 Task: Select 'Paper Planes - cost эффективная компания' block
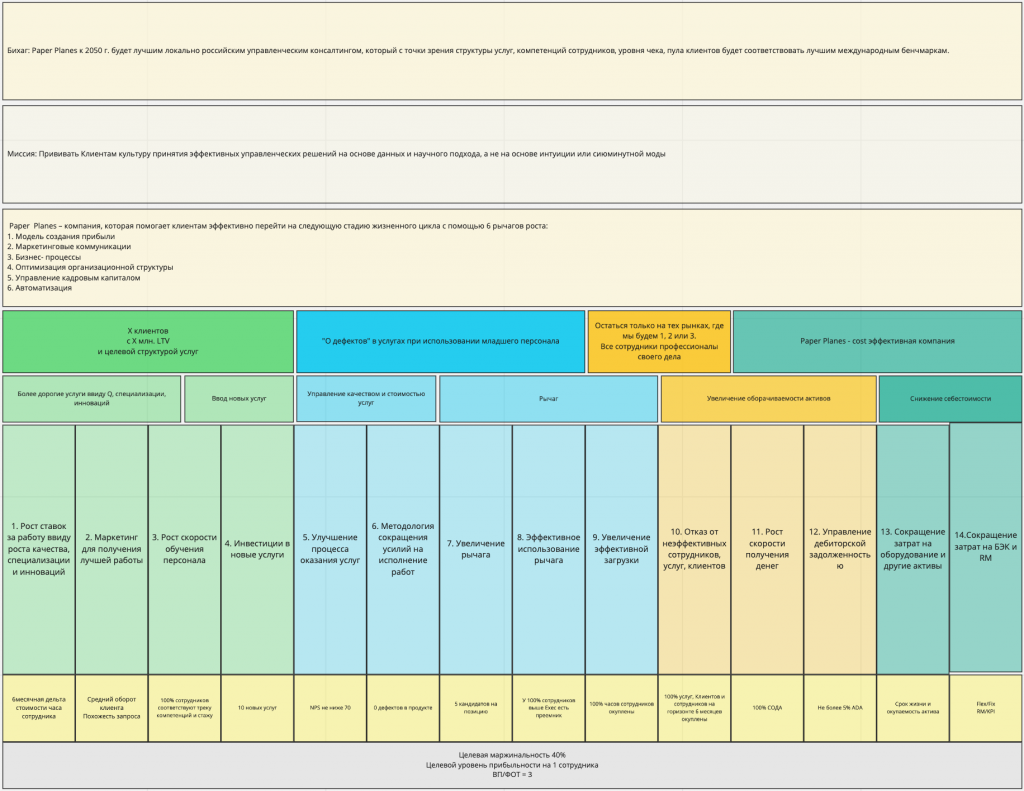(x=878, y=342)
